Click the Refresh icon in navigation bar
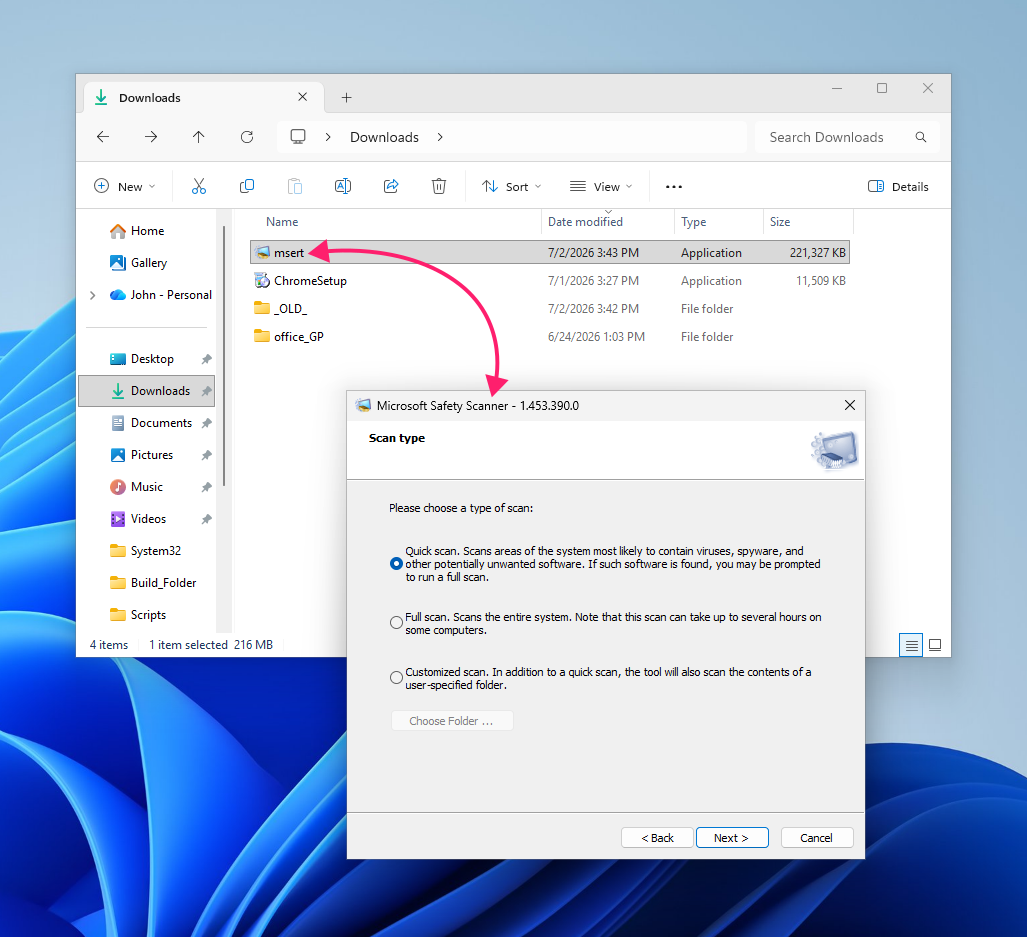Image resolution: width=1027 pixels, height=937 pixels. [x=247, y=137]
